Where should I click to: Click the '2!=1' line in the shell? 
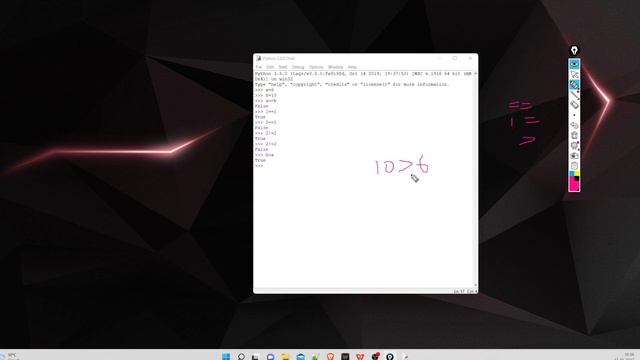[265, 133]
